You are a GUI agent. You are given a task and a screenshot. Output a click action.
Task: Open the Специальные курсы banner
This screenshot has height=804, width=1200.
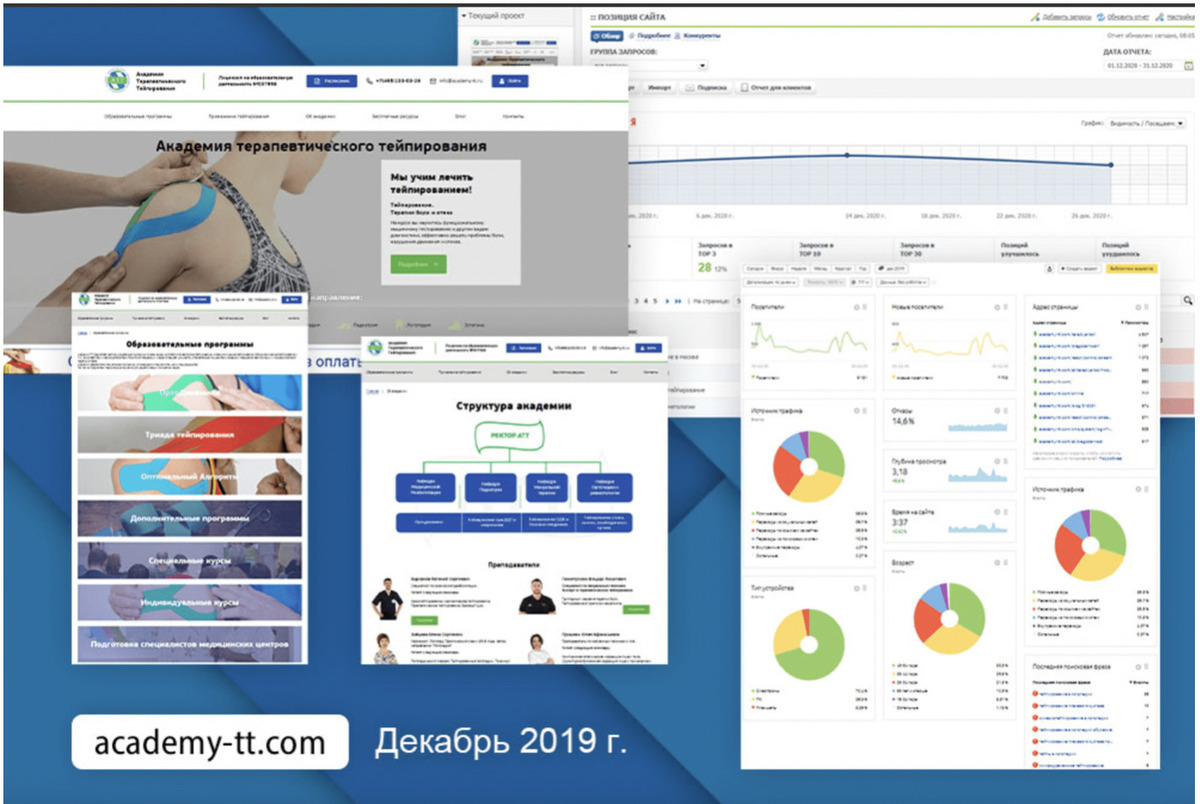[190, 561]
